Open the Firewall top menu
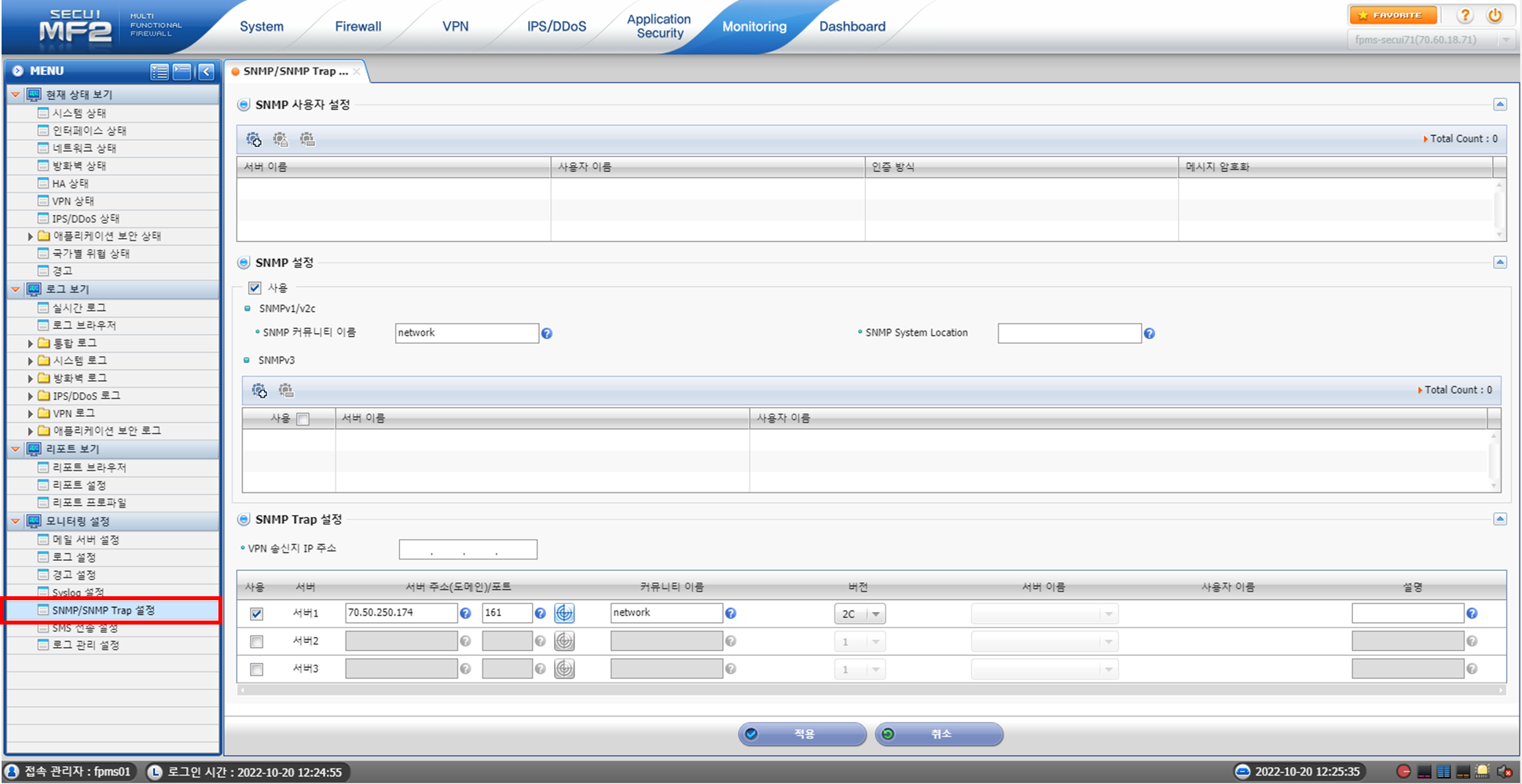Image resolution: width=1522 pixels, height=784 pixels. click(358, 27)
